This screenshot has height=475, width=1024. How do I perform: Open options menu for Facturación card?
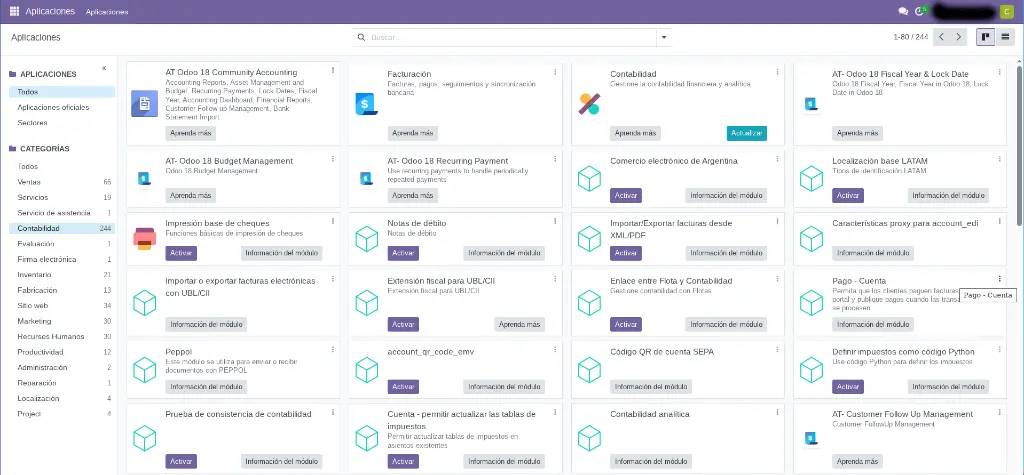click(x=555, y=71)
